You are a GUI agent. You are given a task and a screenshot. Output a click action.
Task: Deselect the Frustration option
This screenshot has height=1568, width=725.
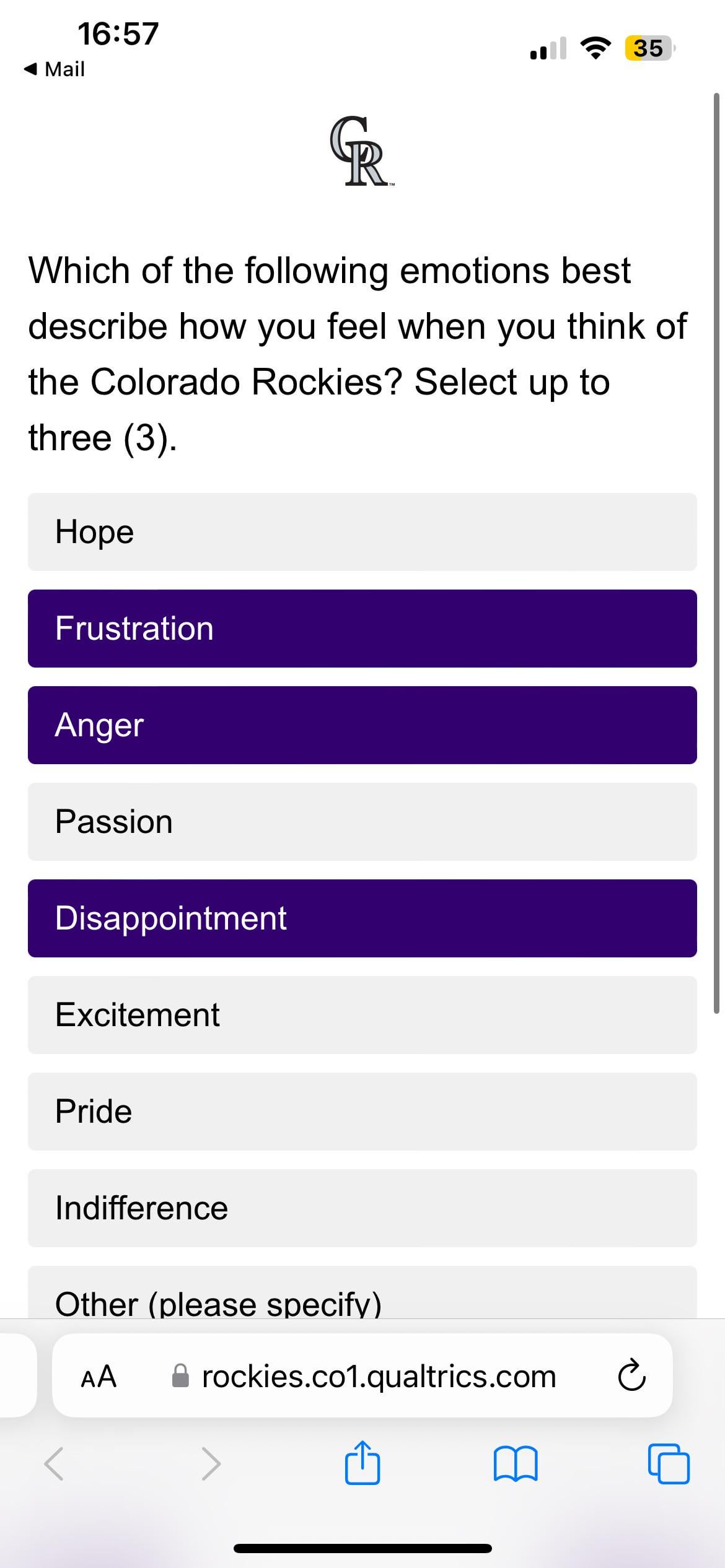point(362,628)
